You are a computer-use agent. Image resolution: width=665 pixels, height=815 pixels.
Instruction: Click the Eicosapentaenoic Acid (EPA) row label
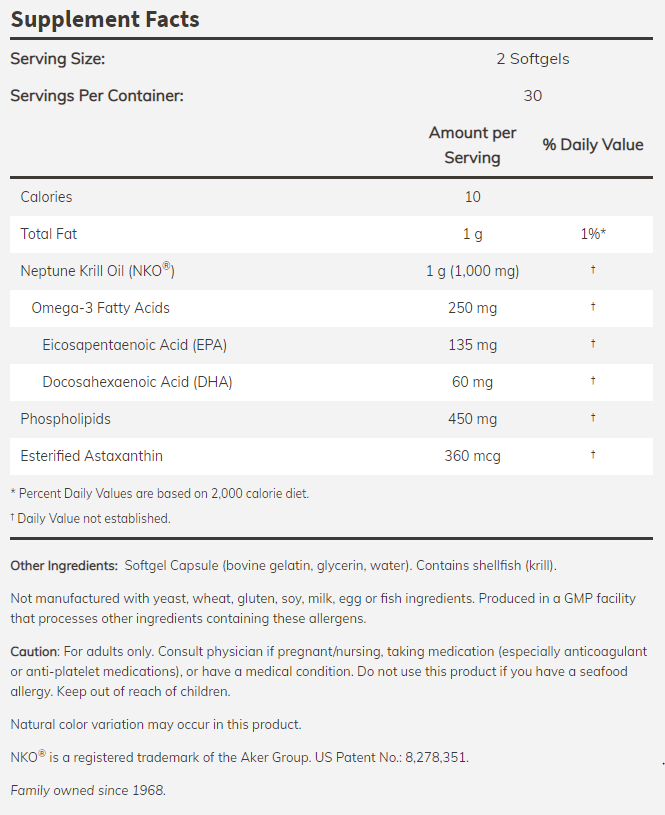(134, 345)
